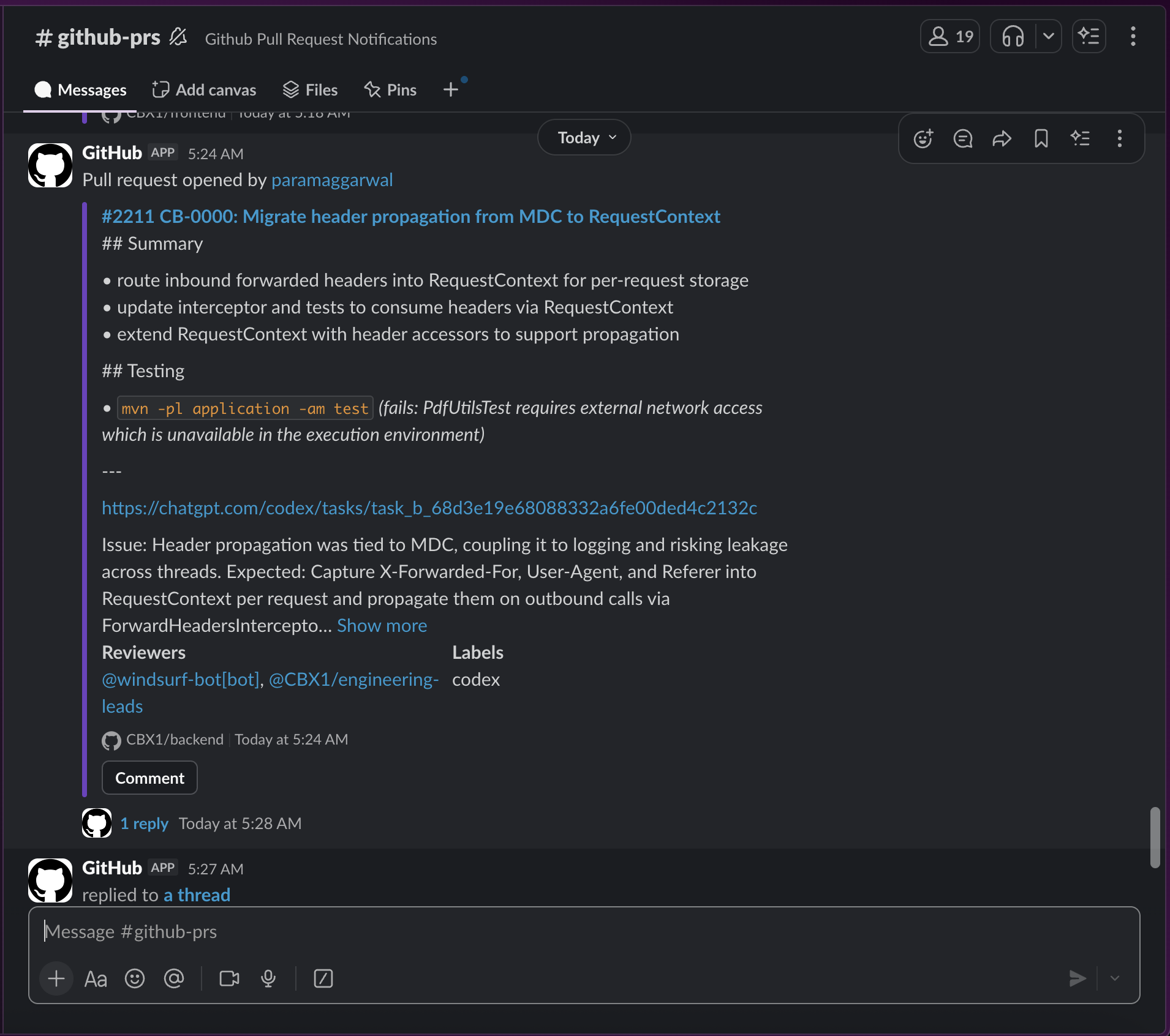1170x1036 pixels.
Task: Open the slash shortcuts menu icon
Action: [323, 978]
